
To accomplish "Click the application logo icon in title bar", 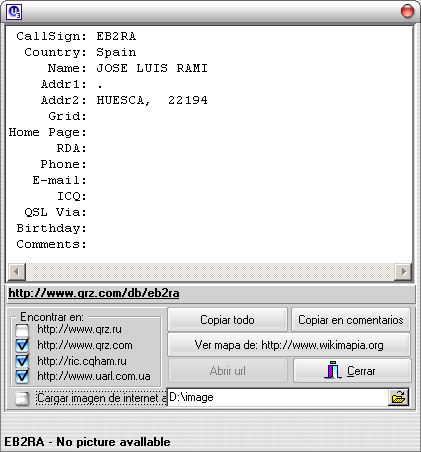I will (x=14, y=12).
